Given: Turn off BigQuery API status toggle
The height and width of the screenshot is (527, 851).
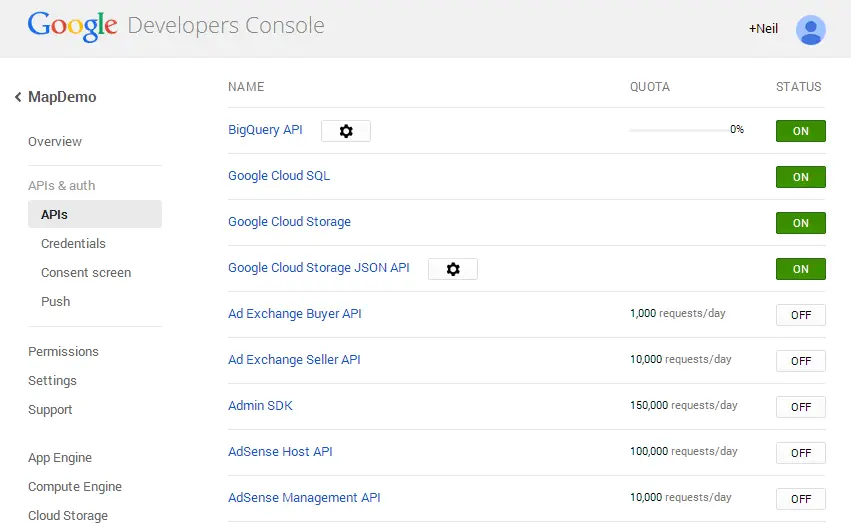Looking at the screenshot, I should click(801, 131).
